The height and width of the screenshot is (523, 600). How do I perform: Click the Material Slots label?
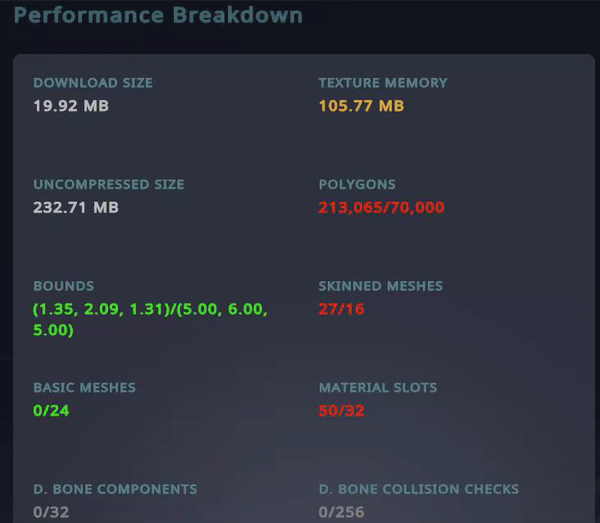tap(378, 388)
